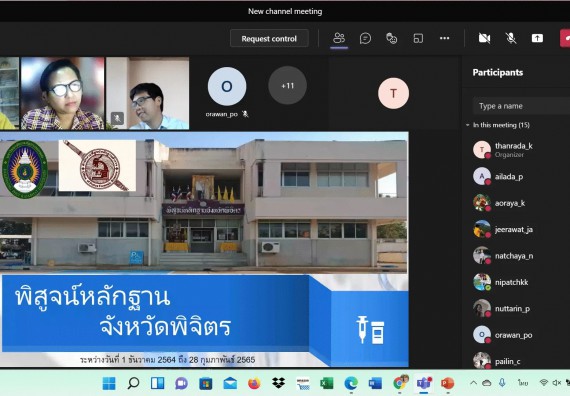
Task: Open the Chat app from the taskbar
Action: pyautogui.click(x=181, y=383)
